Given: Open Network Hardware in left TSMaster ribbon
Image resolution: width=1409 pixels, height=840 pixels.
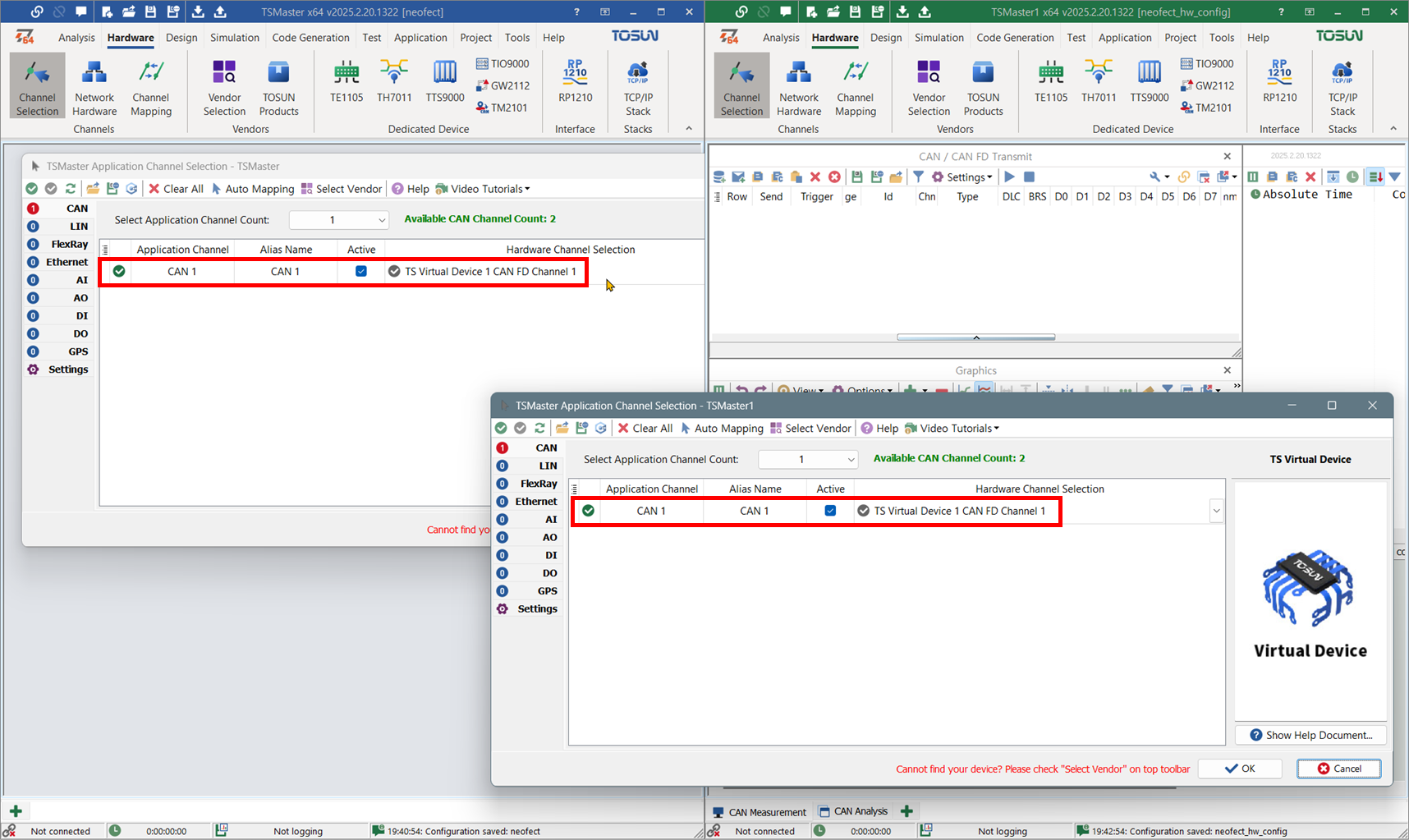Looking at the screenshot, I should click(94, 85).
